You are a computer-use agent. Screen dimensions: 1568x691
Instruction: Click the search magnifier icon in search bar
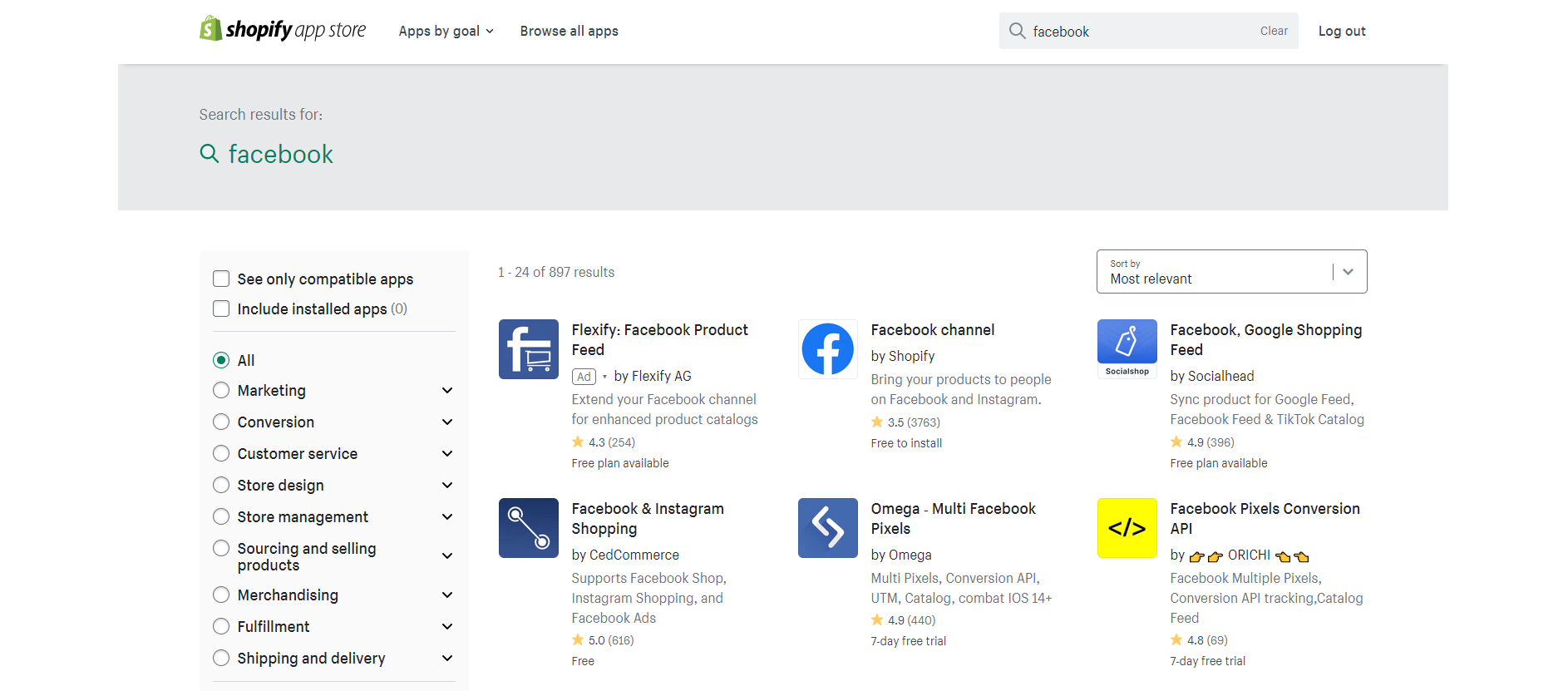(x=1017, y=31)
